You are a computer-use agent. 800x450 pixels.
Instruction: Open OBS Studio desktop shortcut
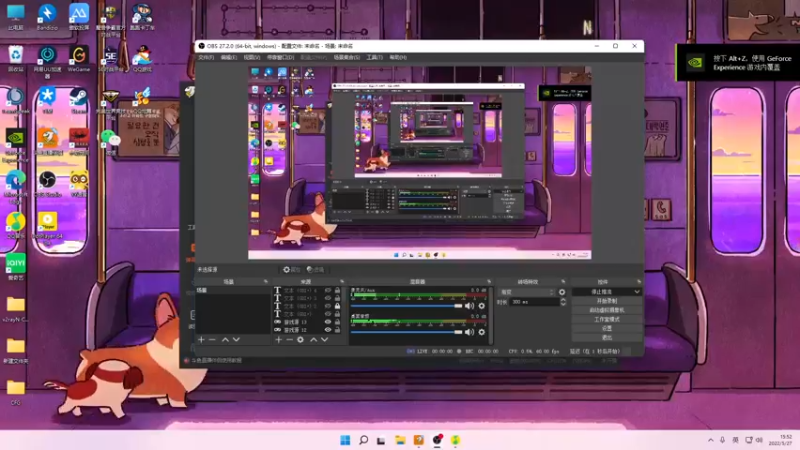tap(47, 185)
